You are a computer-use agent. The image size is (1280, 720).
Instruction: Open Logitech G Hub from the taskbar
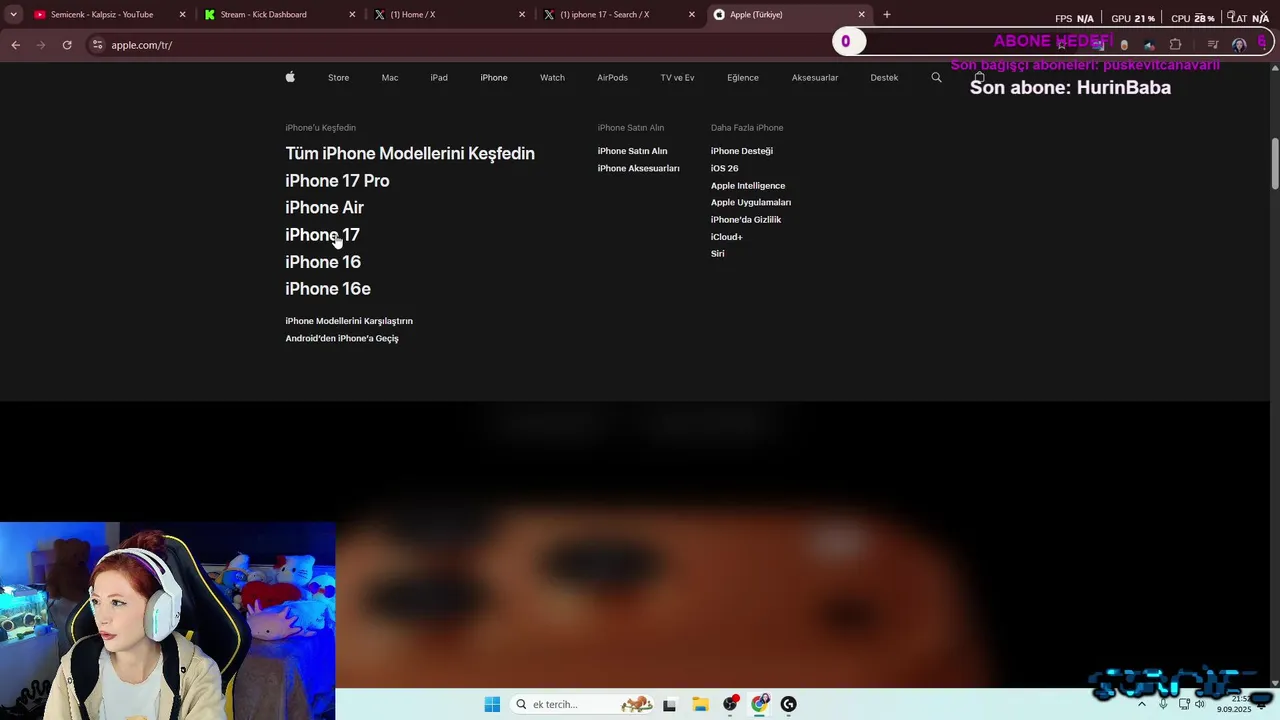(x=789, y=704)
